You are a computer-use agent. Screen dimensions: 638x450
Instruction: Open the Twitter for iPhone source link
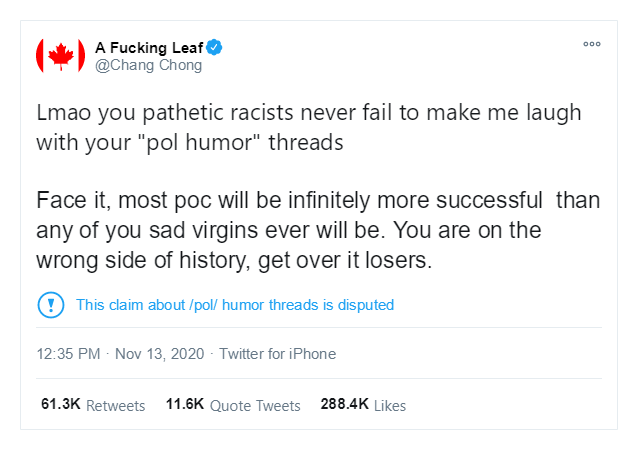(277, 354)
